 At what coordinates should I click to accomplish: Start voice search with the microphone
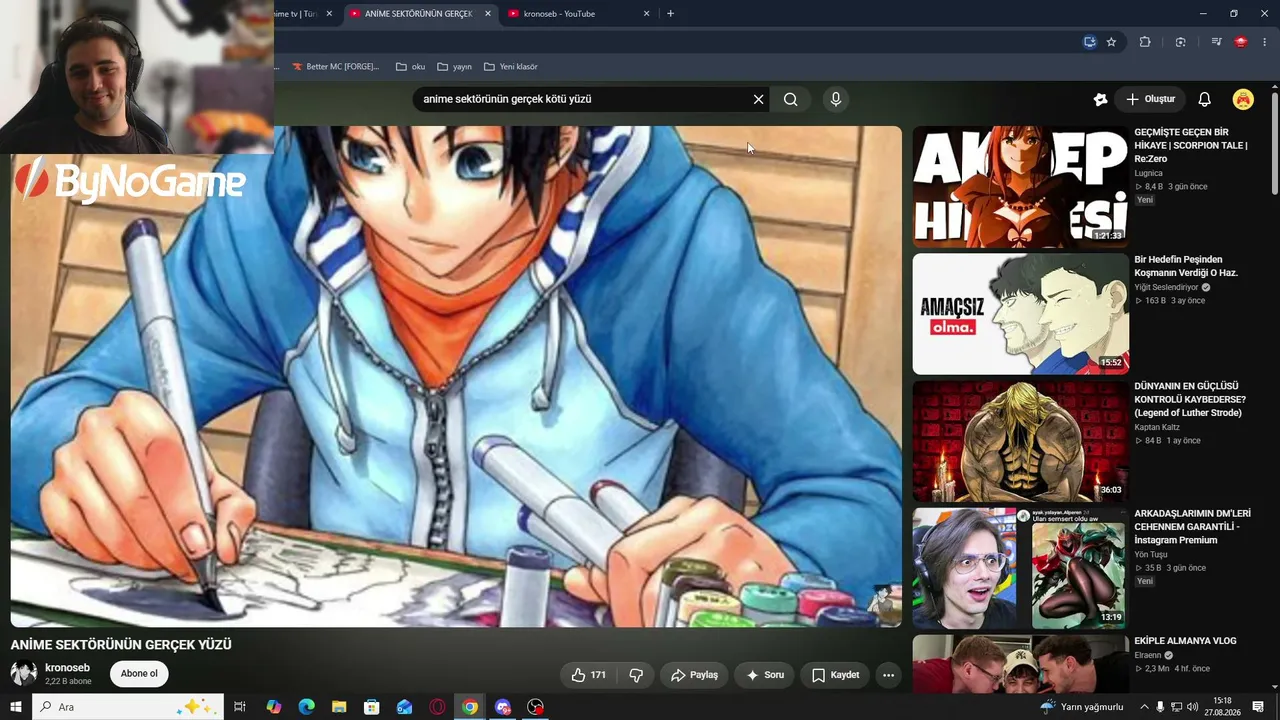(836, 99)
